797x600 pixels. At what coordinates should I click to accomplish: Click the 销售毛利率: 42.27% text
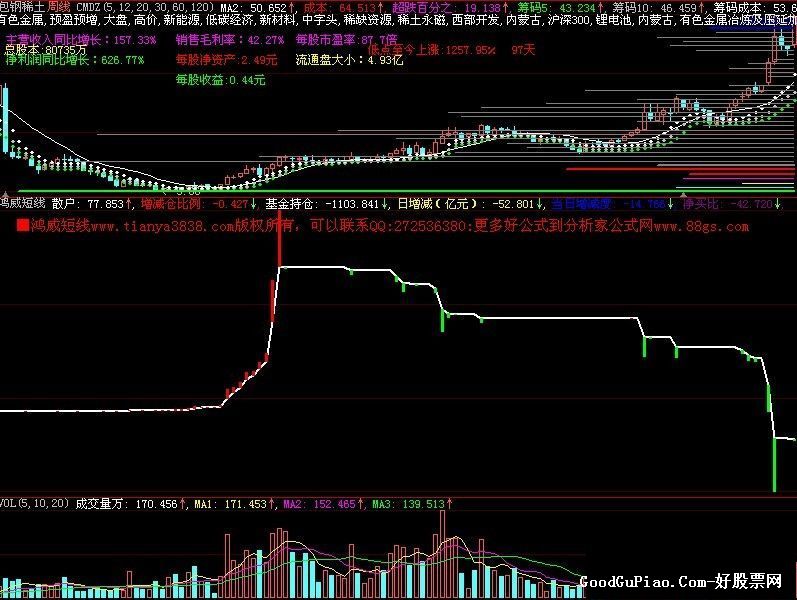tap(230, 40)
